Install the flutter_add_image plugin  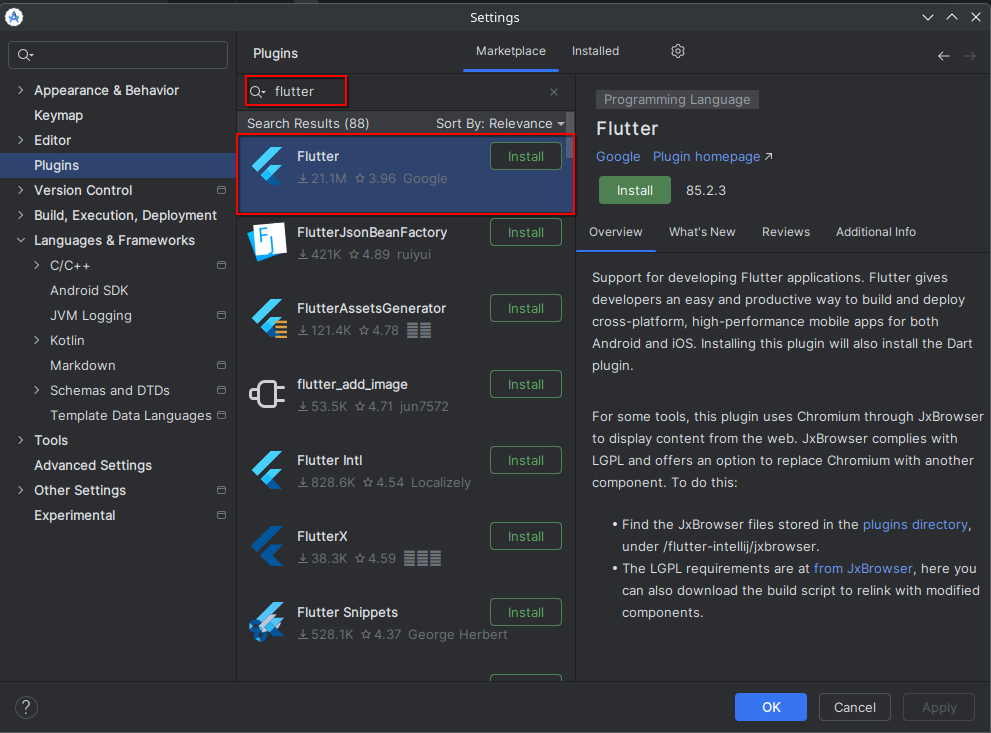(x=526, y=384)
